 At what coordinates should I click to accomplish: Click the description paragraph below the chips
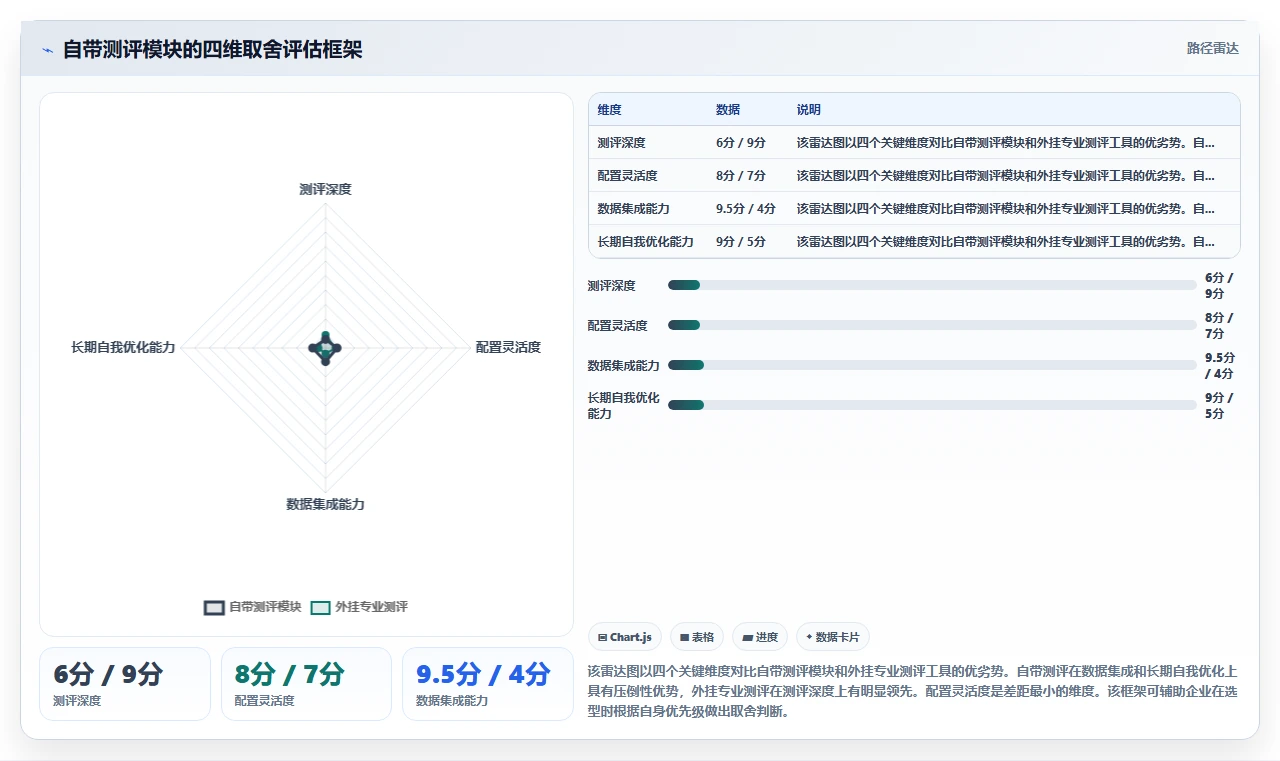(x=913, y=691)
